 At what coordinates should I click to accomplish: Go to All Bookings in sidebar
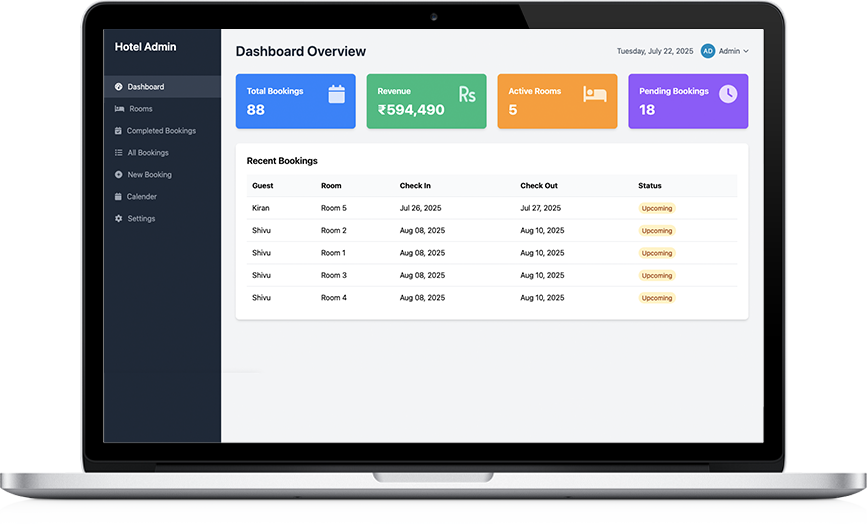(x=147, y=153)
